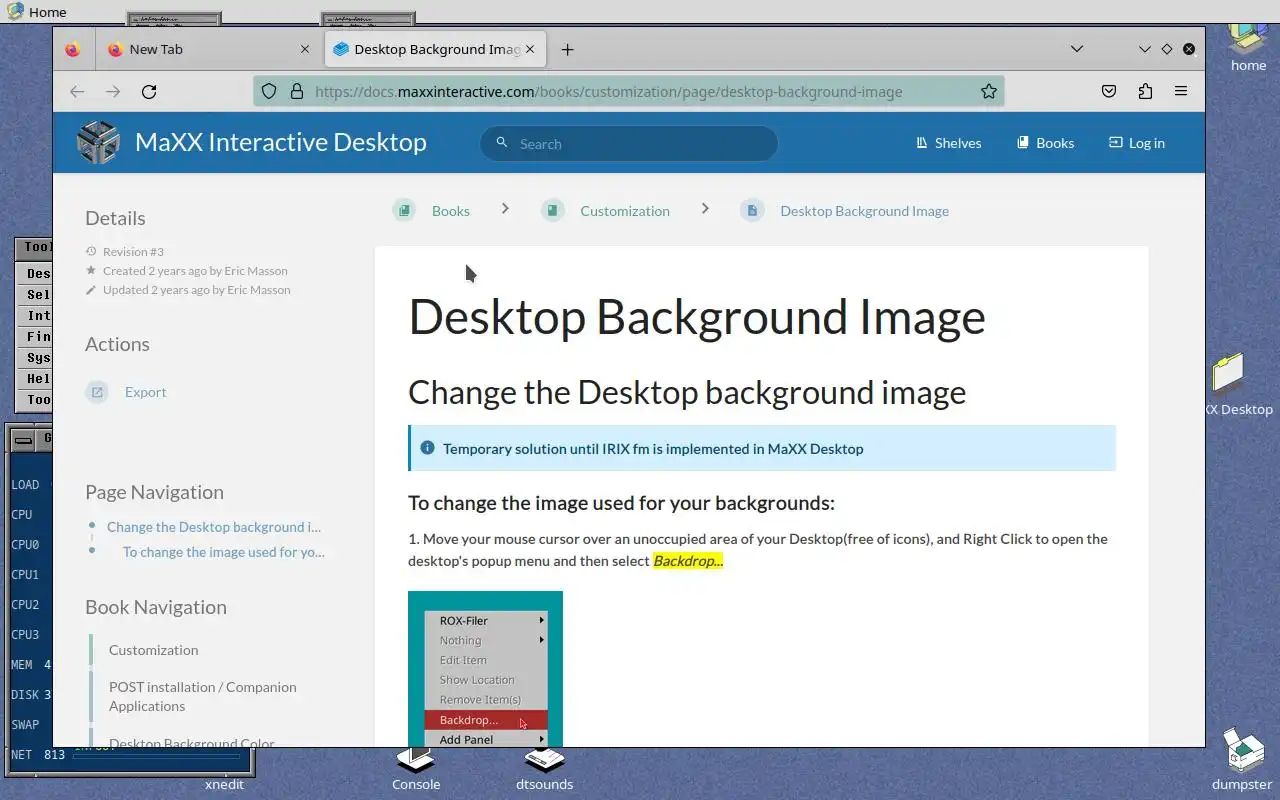
Task: Click the Desktop Background Image page heading
Action: coord(697,316)
